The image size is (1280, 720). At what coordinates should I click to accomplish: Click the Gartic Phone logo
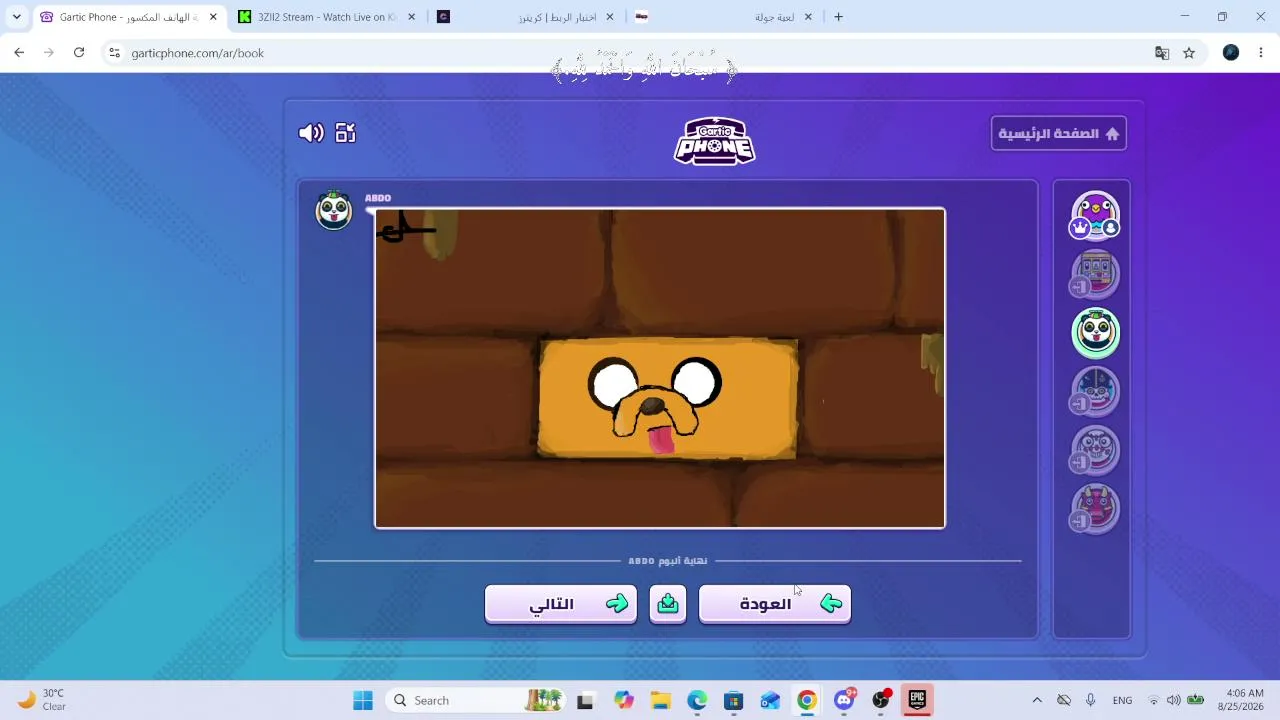714,141
